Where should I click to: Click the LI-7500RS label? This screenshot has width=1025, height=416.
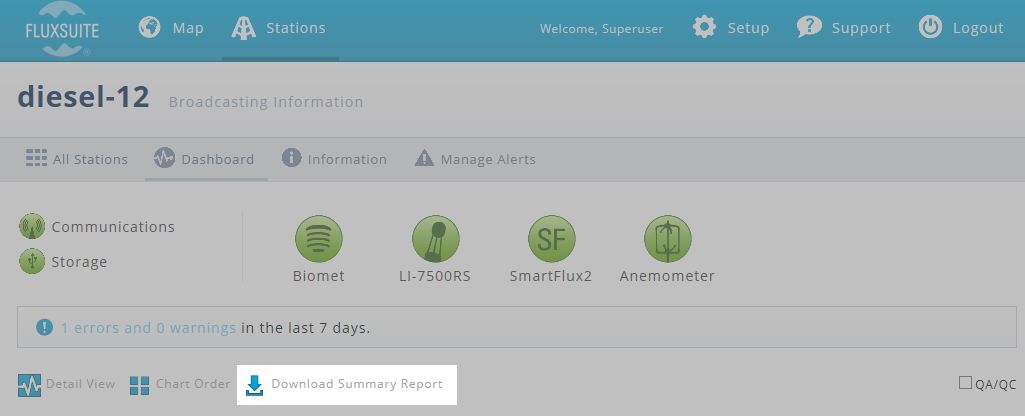coord(435,276)
